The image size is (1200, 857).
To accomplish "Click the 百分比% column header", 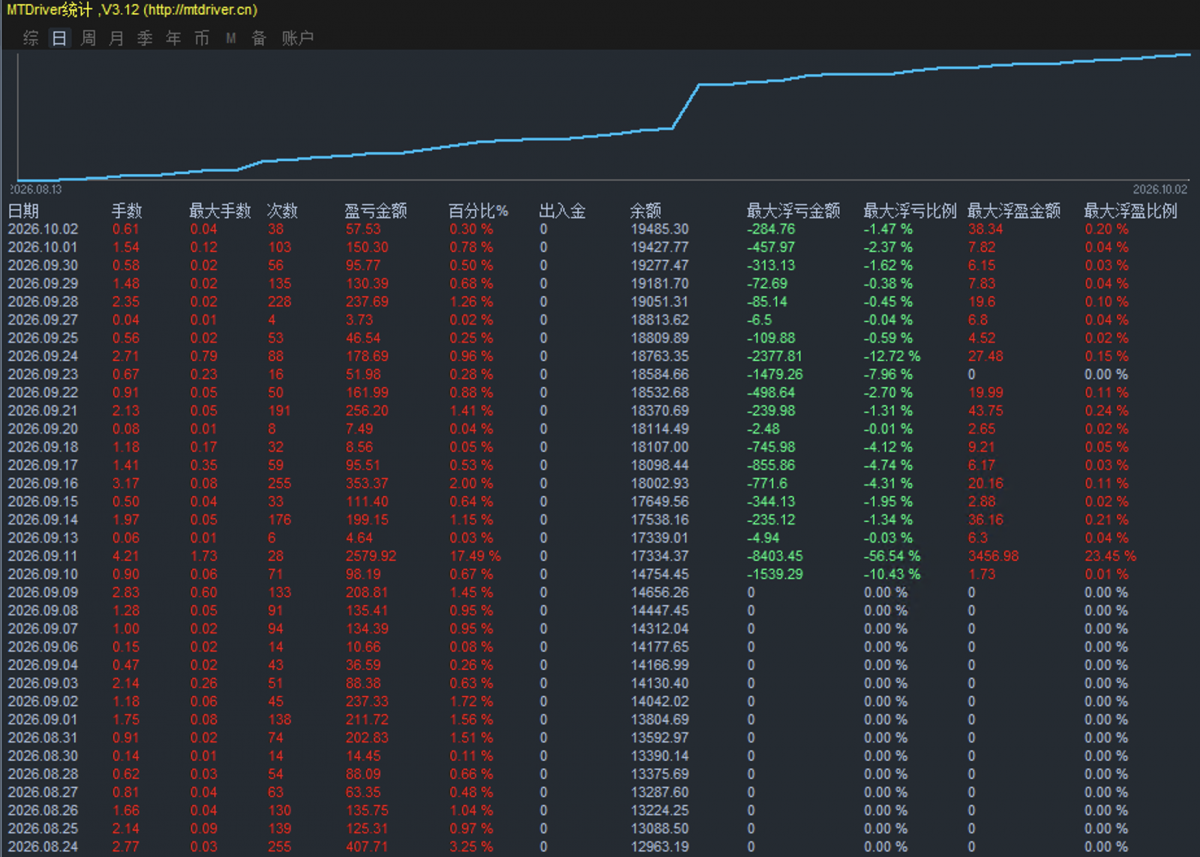I will click(478, 211).
